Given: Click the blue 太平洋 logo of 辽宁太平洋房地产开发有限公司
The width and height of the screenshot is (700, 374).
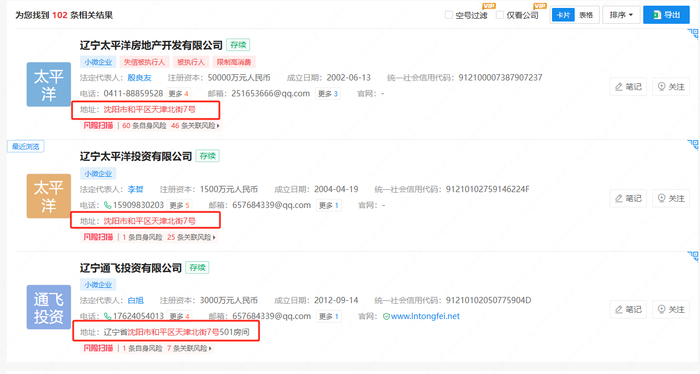Looking at the screenshot, I should click(x=49, y=84).
